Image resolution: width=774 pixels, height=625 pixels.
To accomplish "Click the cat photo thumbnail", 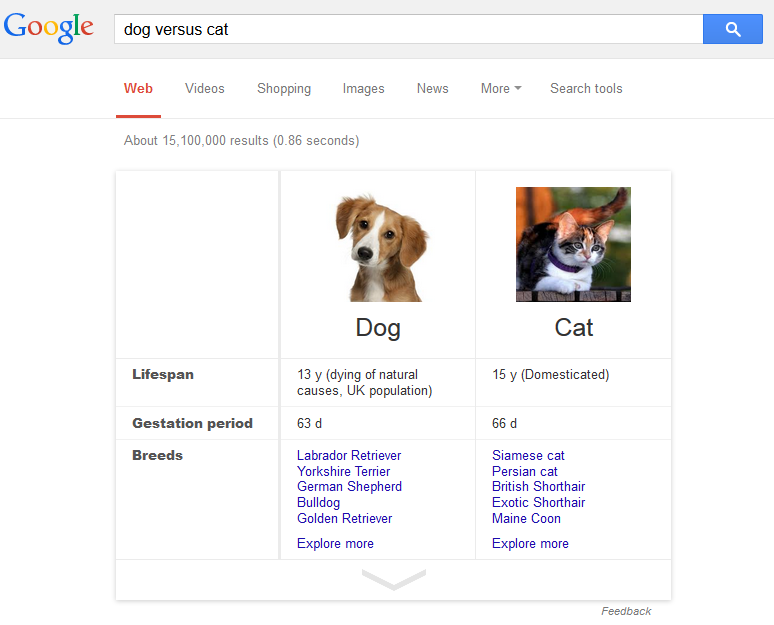I will pos(573,245).
